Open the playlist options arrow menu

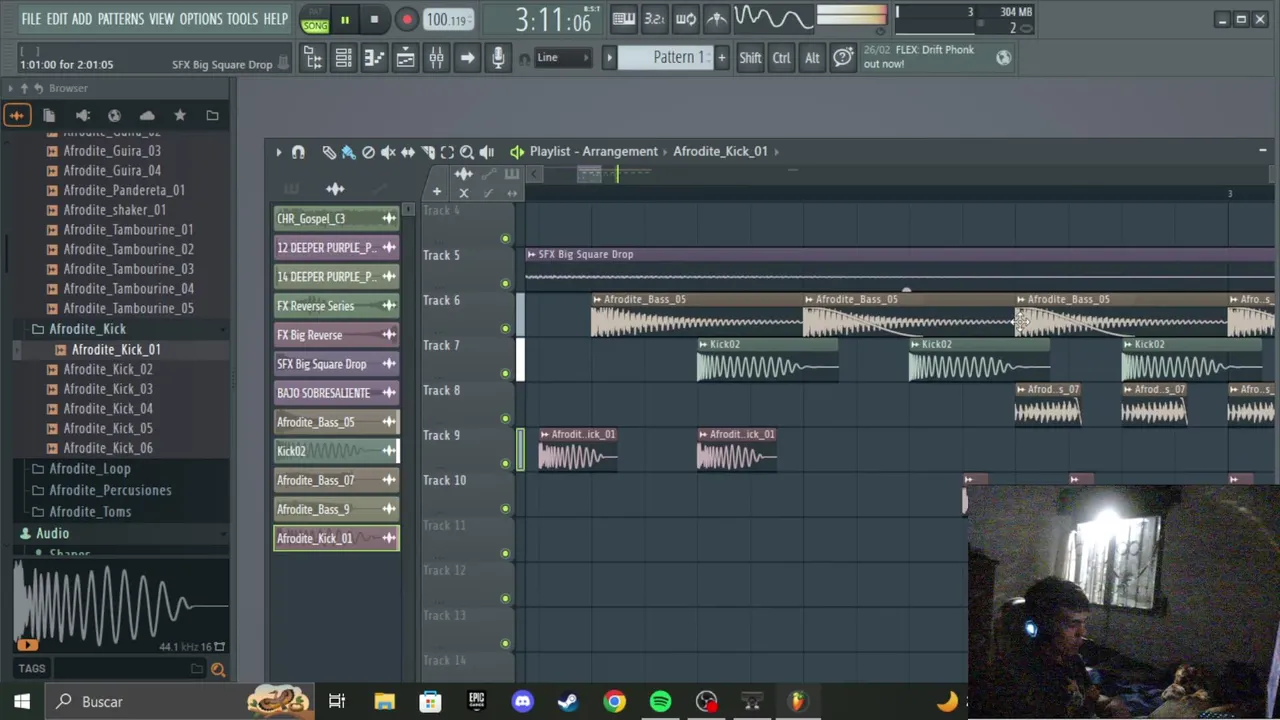click(x=279, y=152)
